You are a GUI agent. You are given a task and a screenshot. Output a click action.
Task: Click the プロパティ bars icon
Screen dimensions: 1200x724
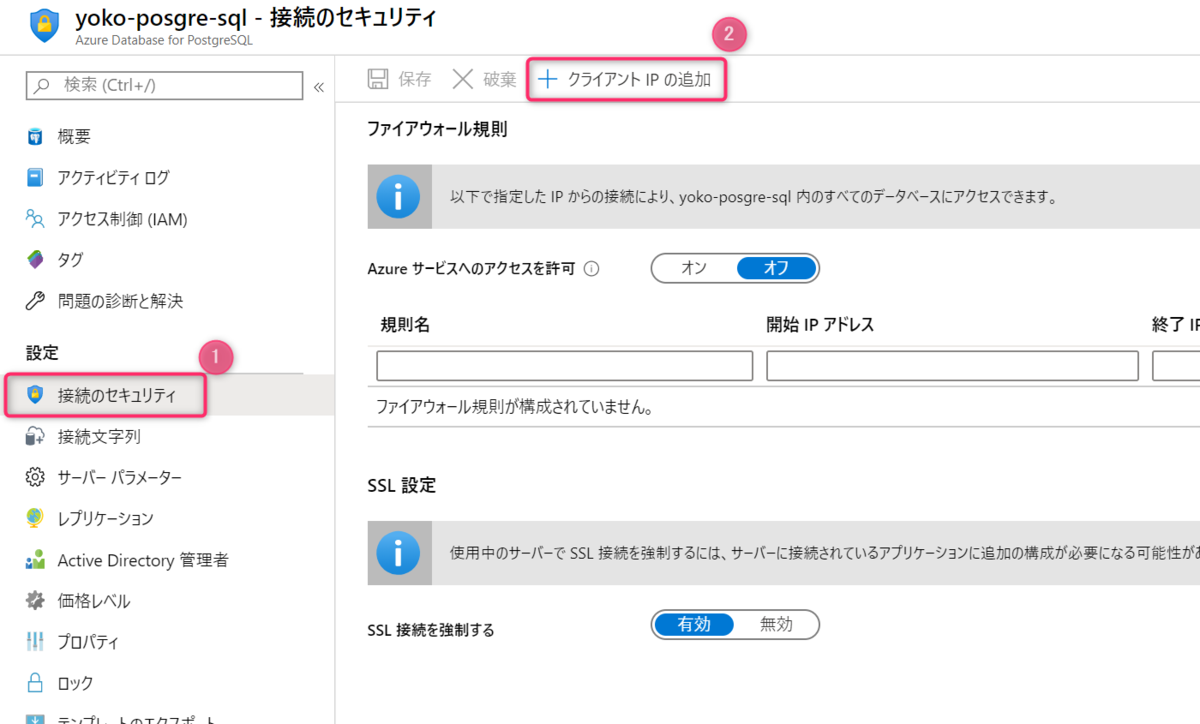[35, 642]
